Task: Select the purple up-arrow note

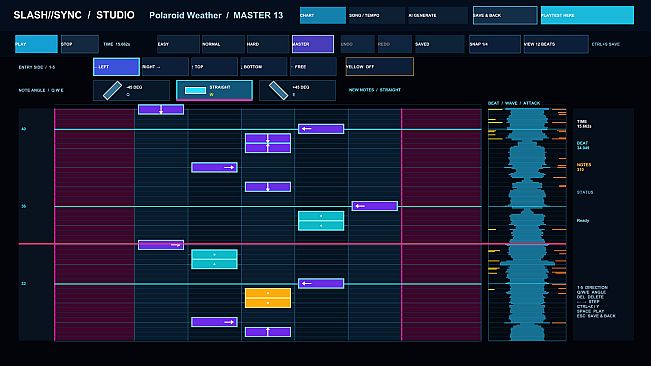Action: point(268,332)
